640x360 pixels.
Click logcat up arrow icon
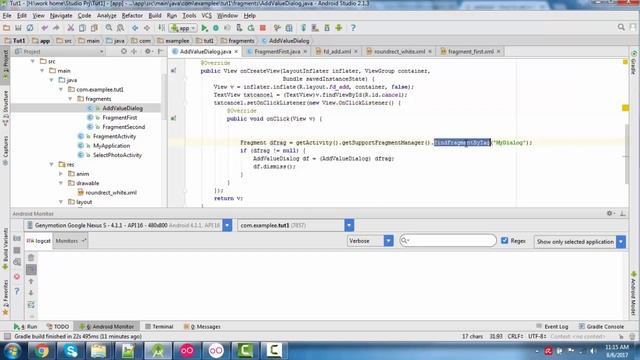pyautogui.click(x=31, y=281)
